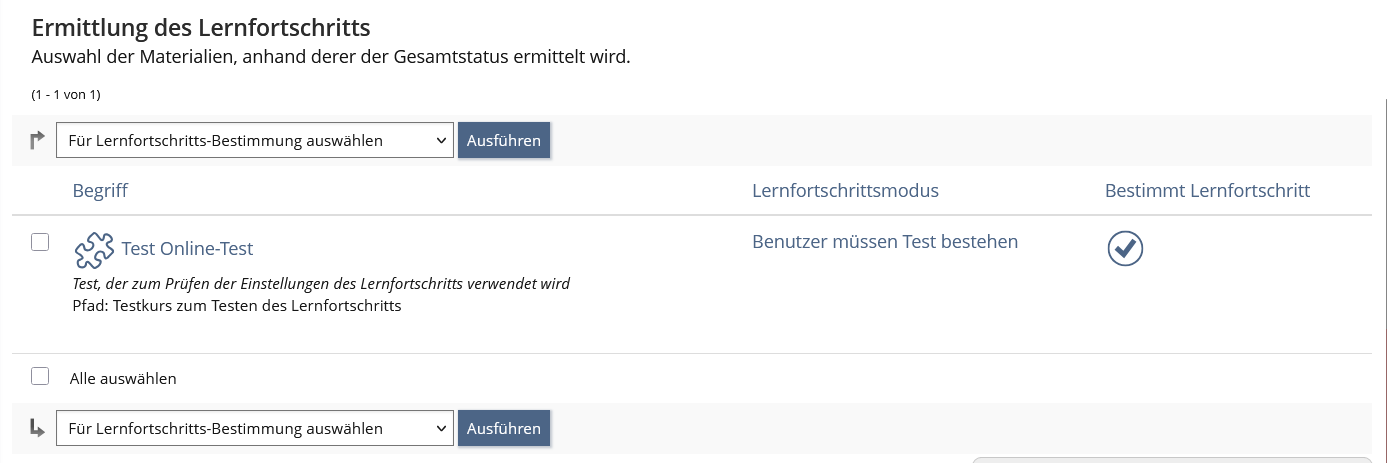Click the upper arrow icon beside the top dropdown
The width and height of the screenshot is (1387, 463).
[38, 141]
